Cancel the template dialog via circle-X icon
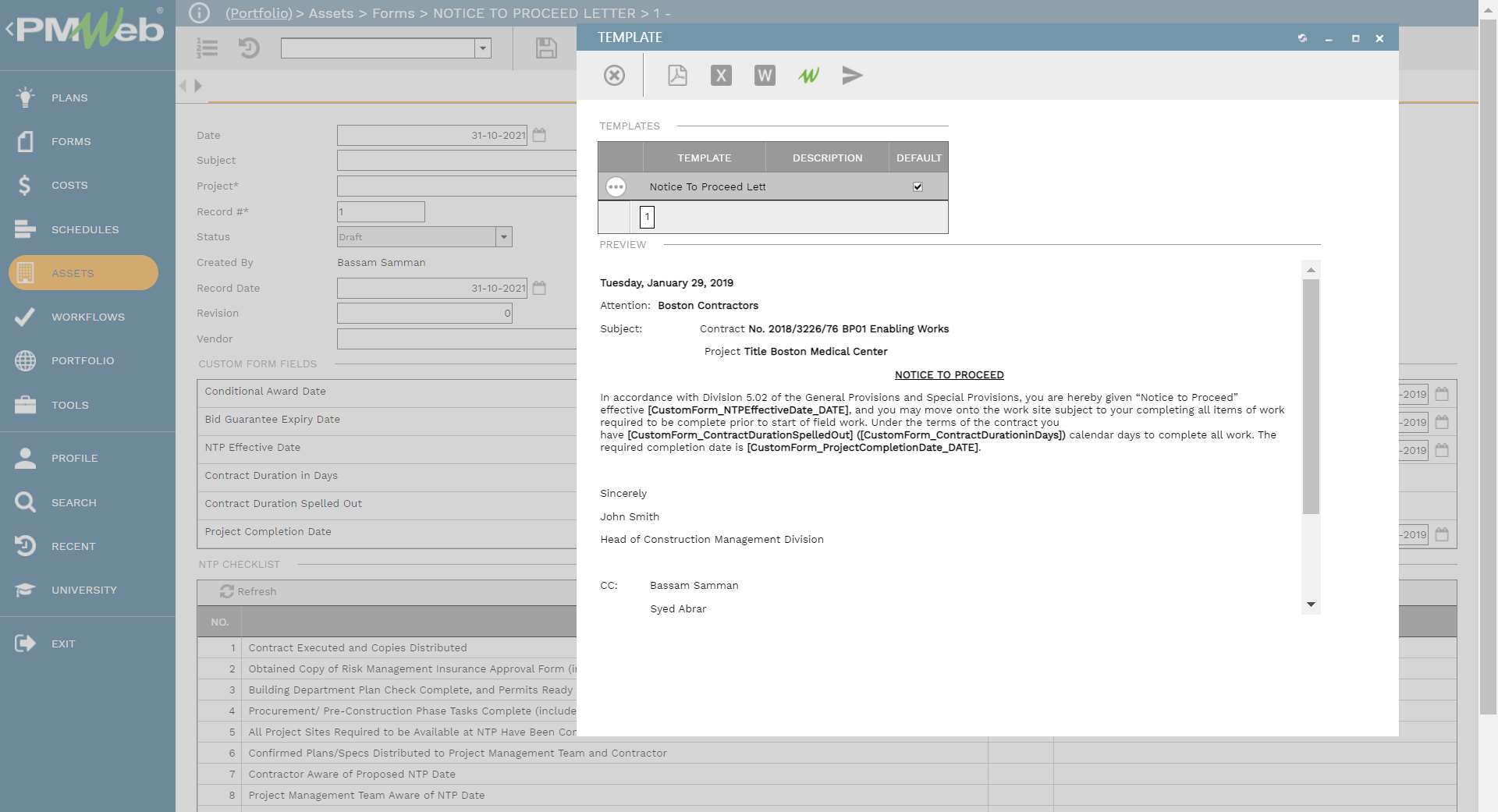 614,76
